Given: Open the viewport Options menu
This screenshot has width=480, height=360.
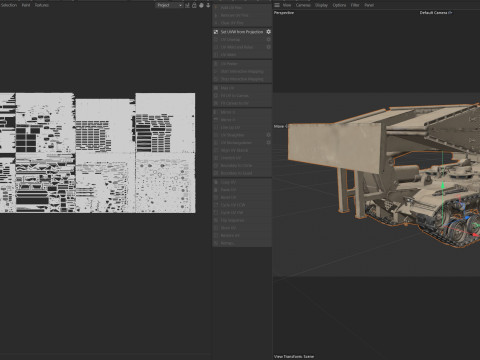Looking at the screenshot, I should click(x=339, y=5).
